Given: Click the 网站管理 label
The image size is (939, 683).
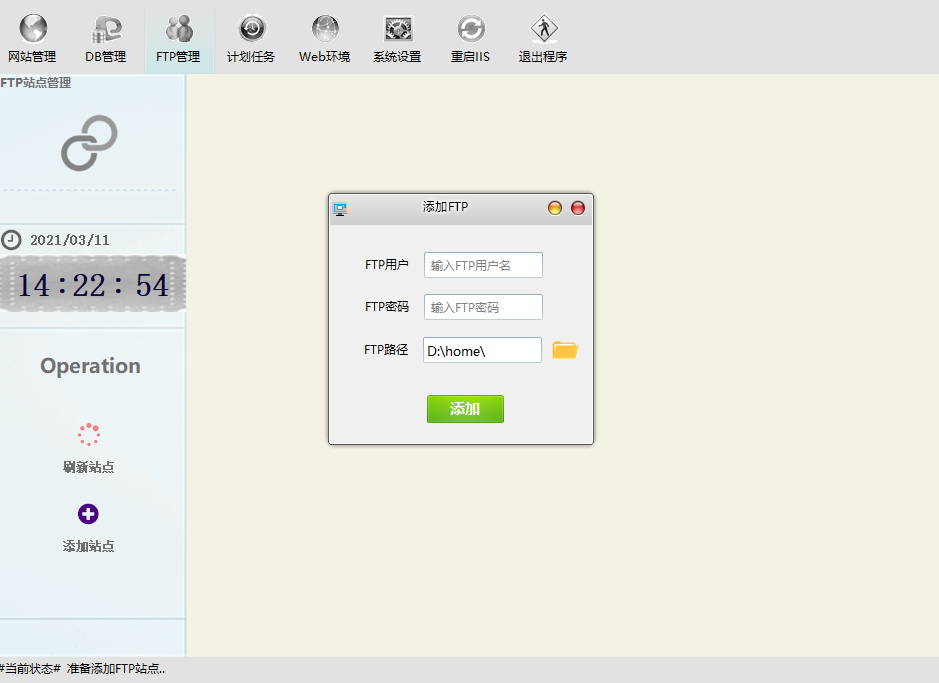Looking at the screenshot, I should pos(32,57).
